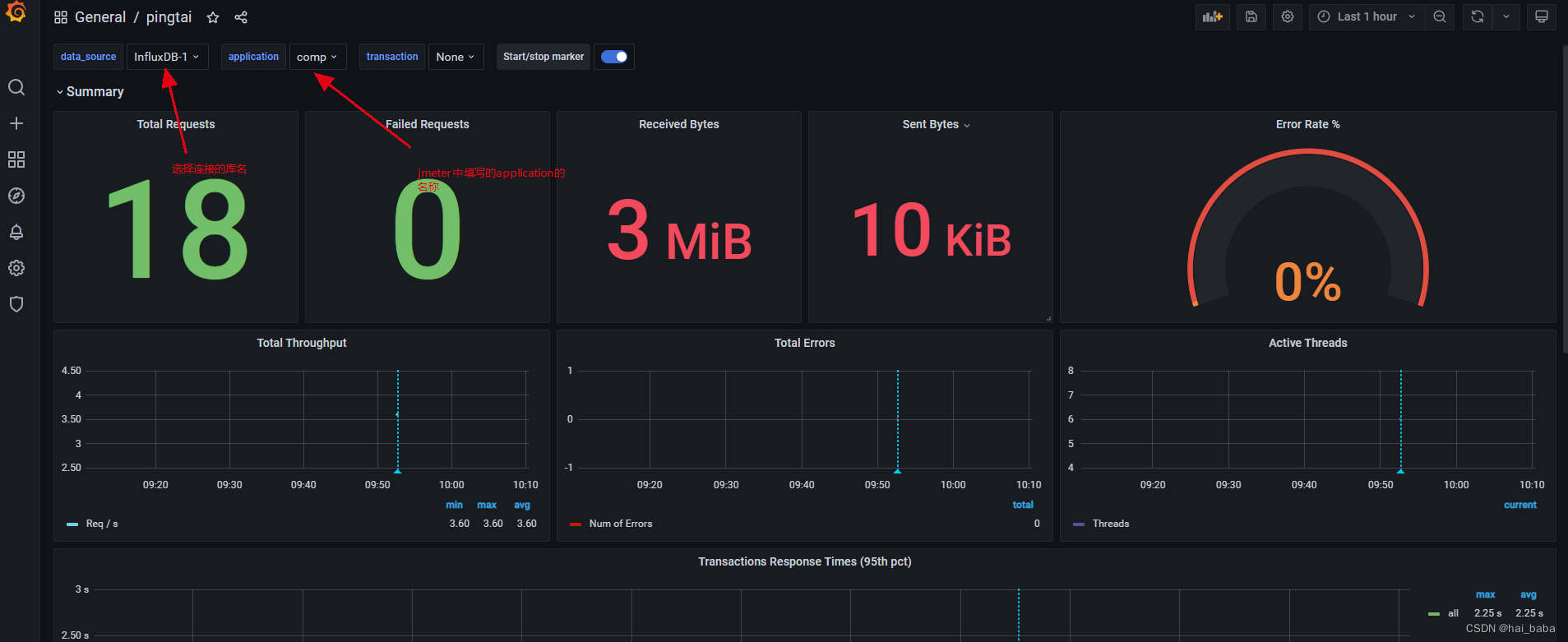This screenshot has height=642, width=1568.
Task: Open the InfluxDB-1 data source dropdown
Action: [x=167, y=57]
